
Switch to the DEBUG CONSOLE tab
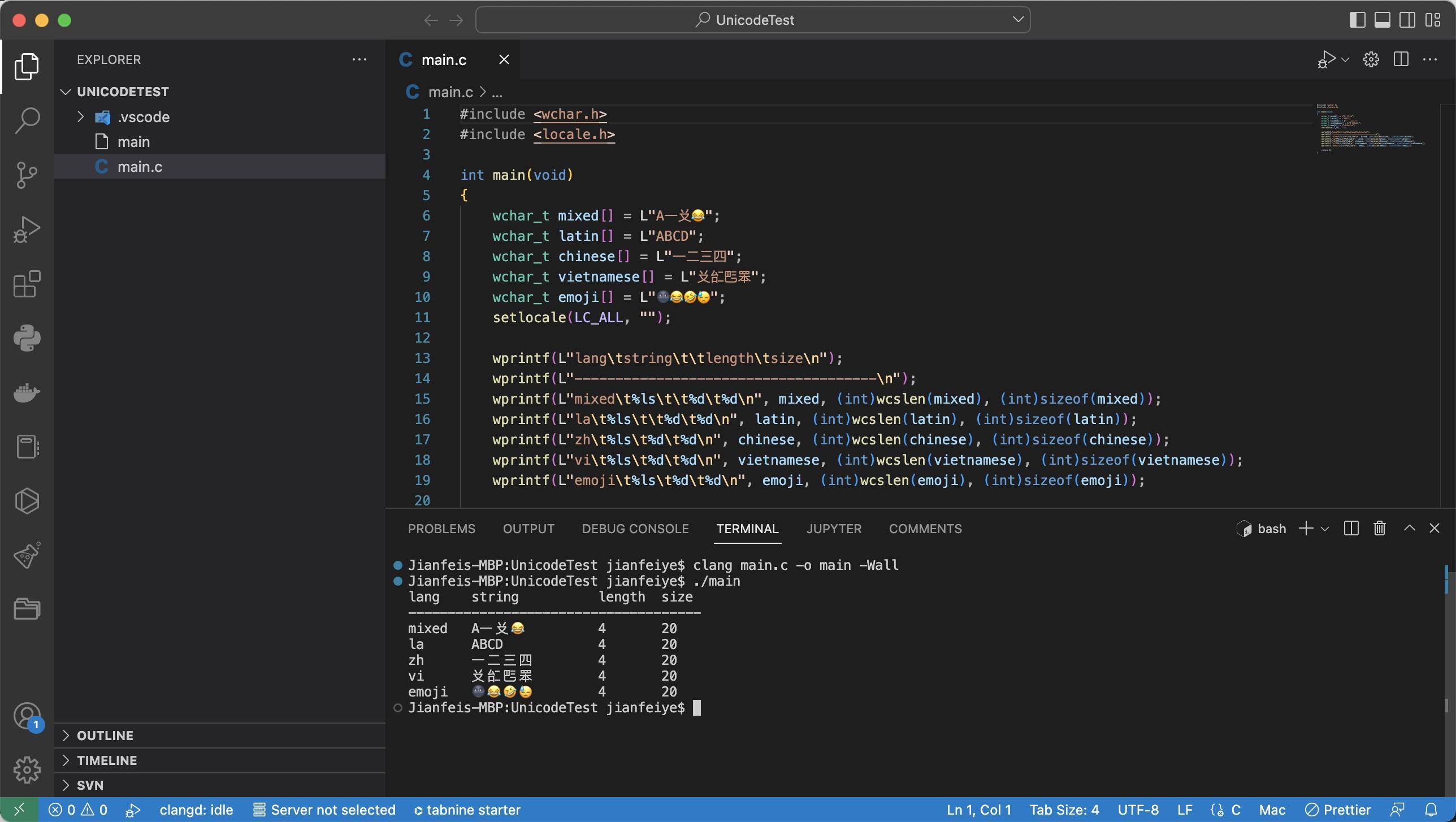pos(635,529)
